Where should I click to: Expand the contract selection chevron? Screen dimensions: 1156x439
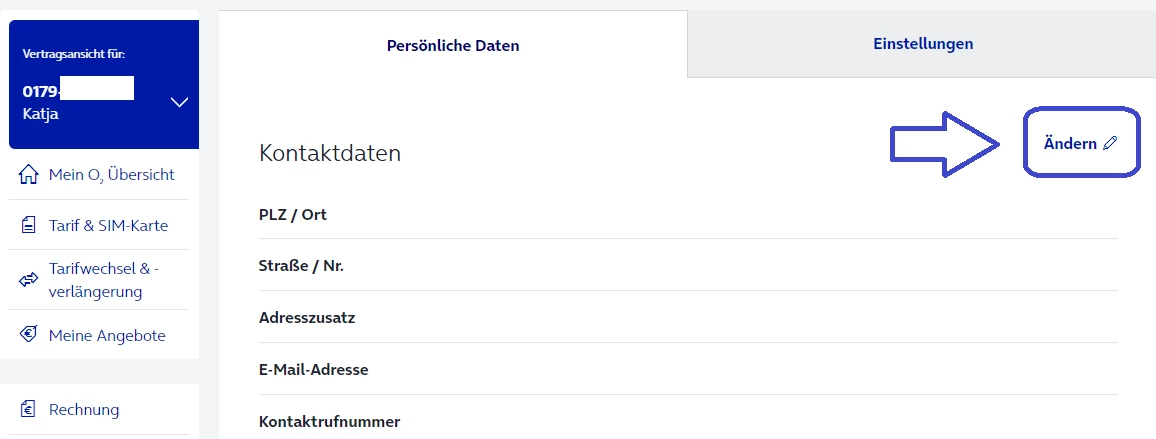click(180, 102)
